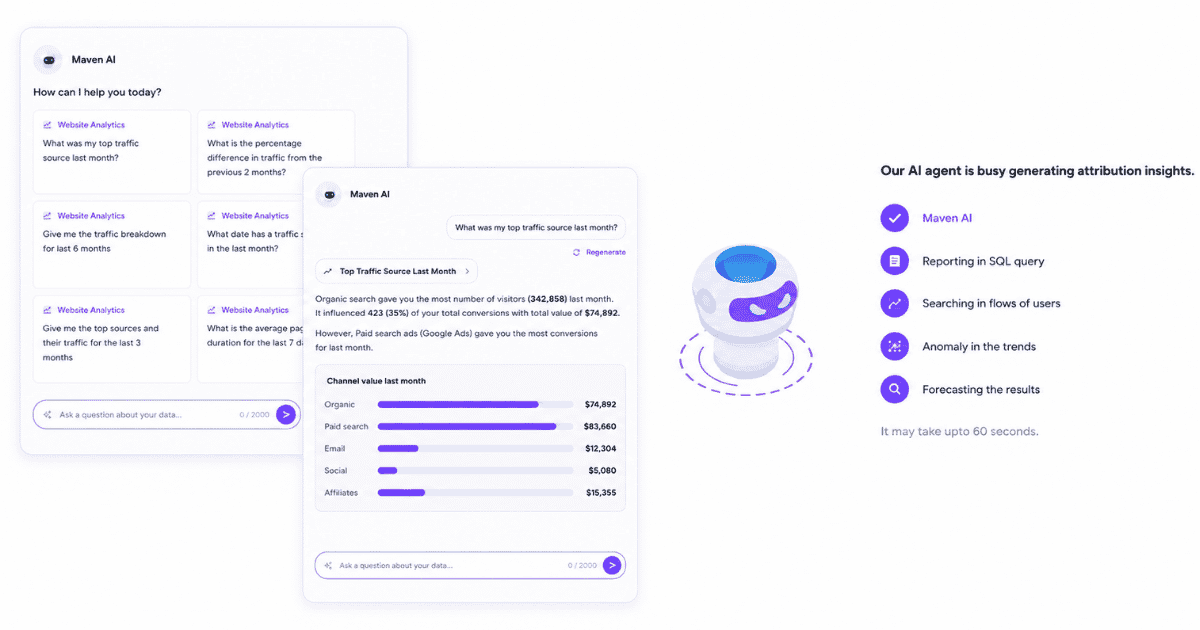This screenshot has height=630, width=1200.
Task: Click the $74,892 Organic value
Action: coord(600,404)
